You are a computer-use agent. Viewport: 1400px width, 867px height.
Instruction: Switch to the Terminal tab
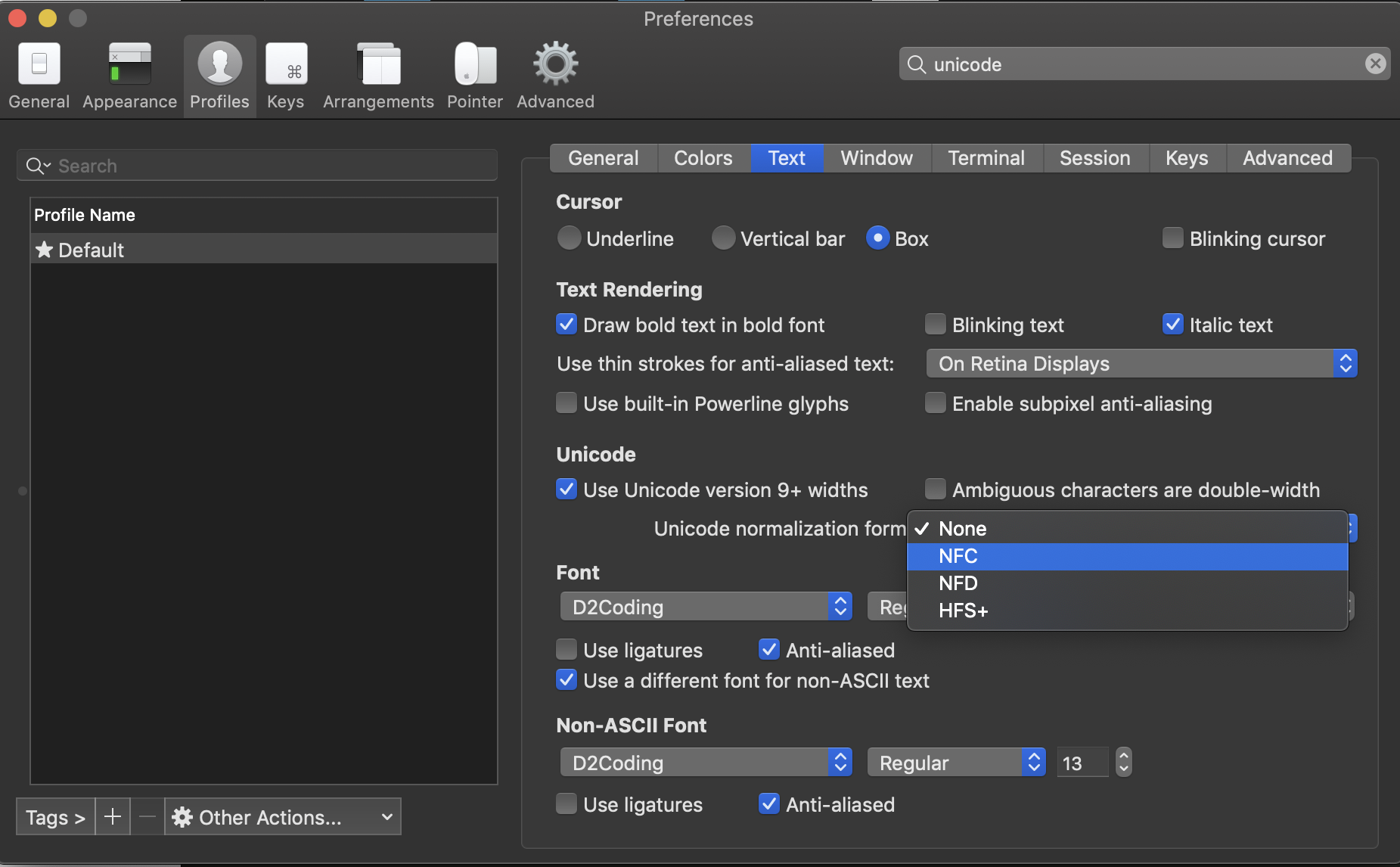tap(986, 158)
